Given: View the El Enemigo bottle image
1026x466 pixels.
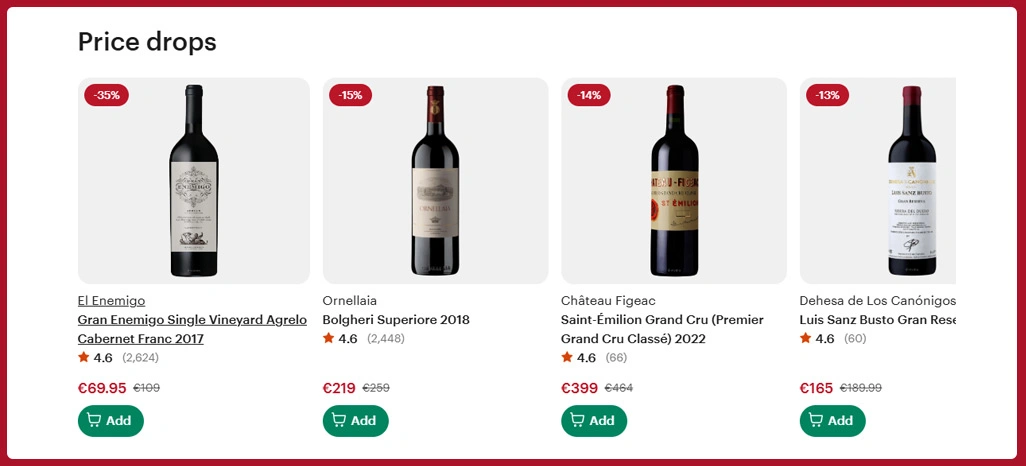Looking at the screenshot, I should [194, 181].
